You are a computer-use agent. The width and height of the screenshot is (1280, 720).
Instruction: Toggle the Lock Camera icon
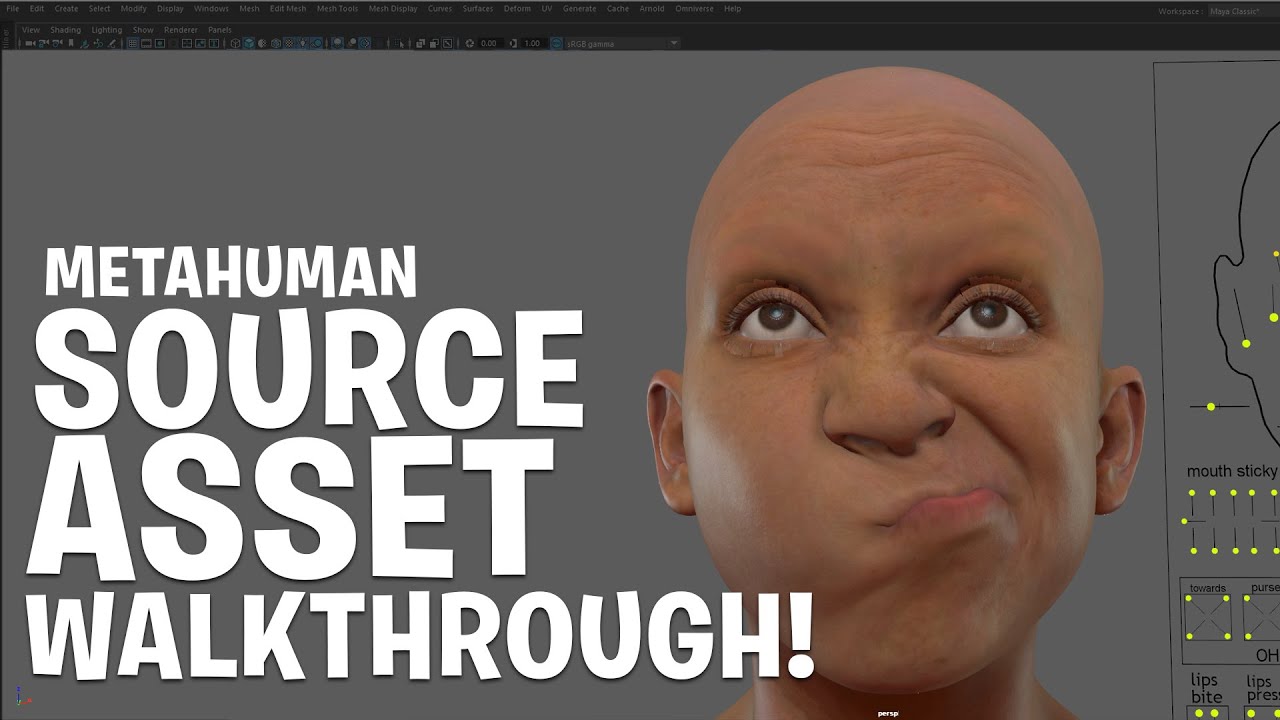44,43
